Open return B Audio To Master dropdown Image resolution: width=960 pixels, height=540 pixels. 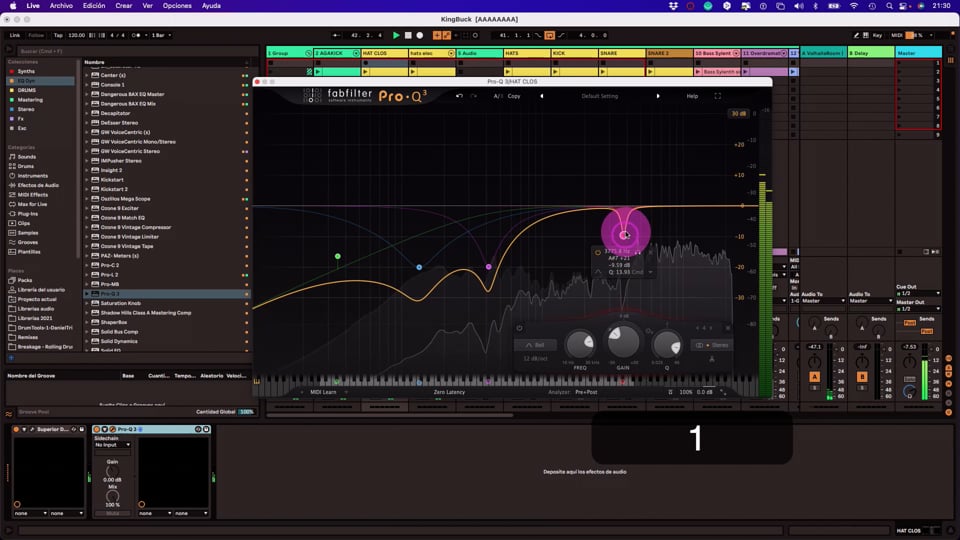(x=871, y=301)
